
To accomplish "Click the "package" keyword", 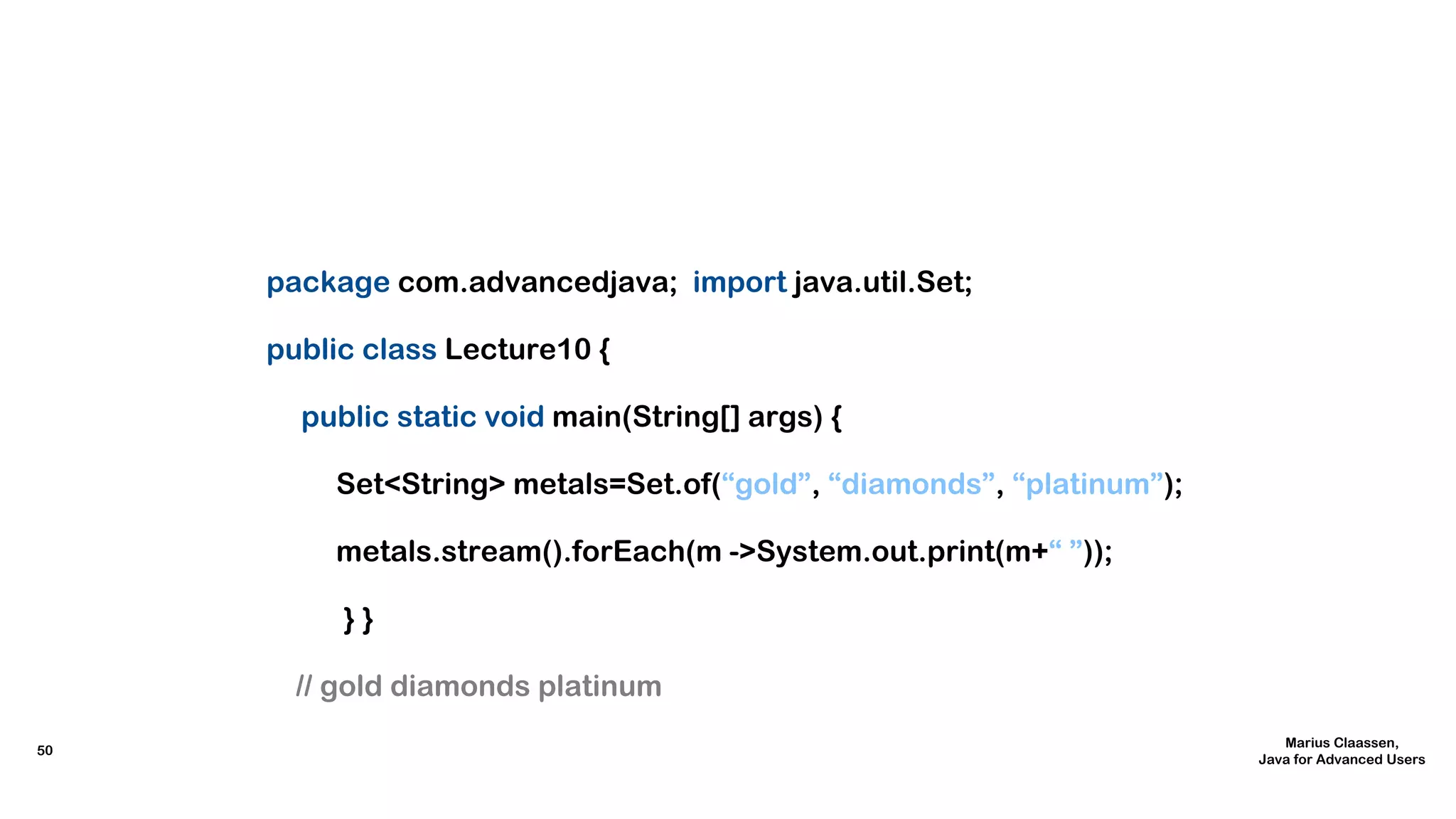I will coord(328,283).
